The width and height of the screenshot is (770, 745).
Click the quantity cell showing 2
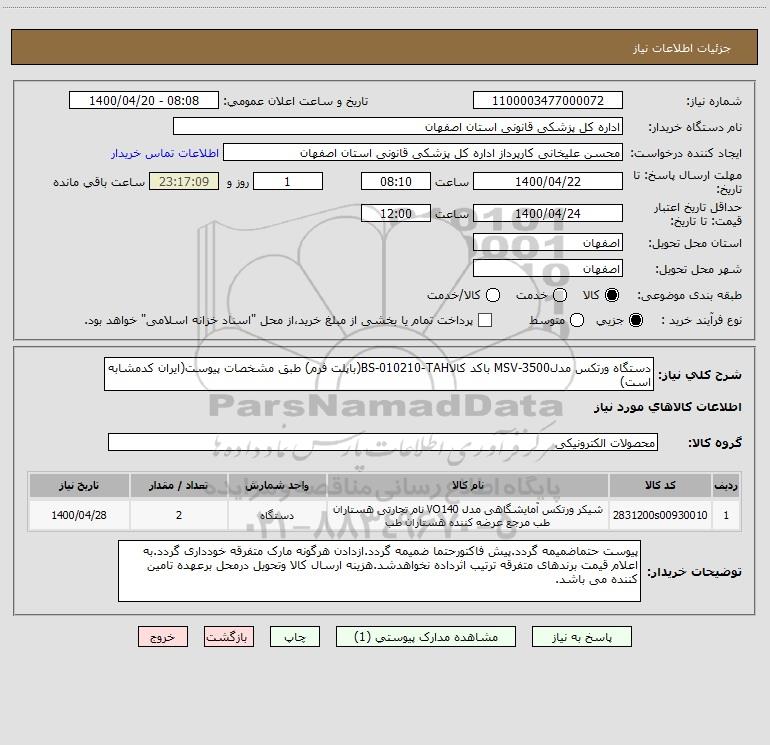click(x=179, y=515)
